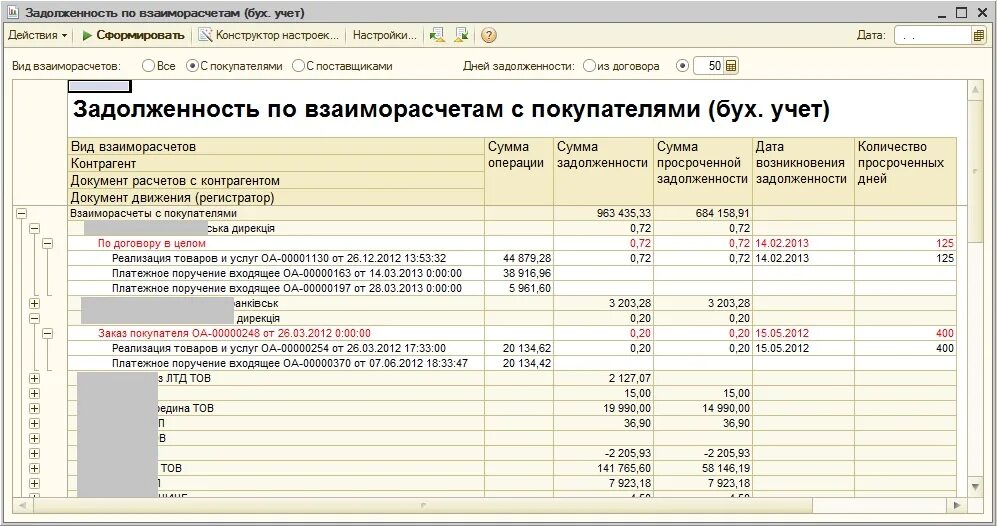997x526 pixels.
Task: Select the radio button beside 50 days
Action: click(682, 66)
